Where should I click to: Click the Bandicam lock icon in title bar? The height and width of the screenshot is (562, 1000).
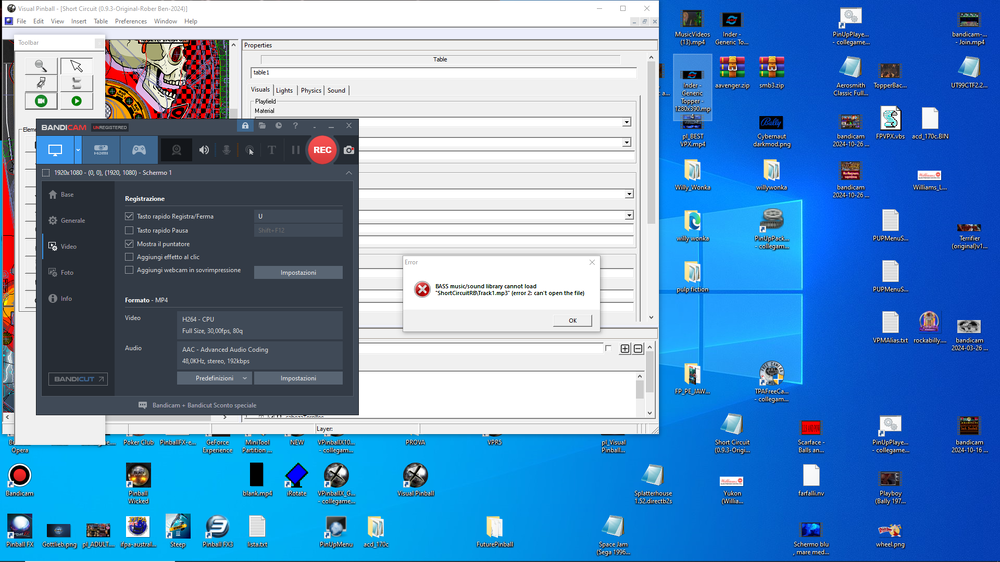(x=245, y=126)
